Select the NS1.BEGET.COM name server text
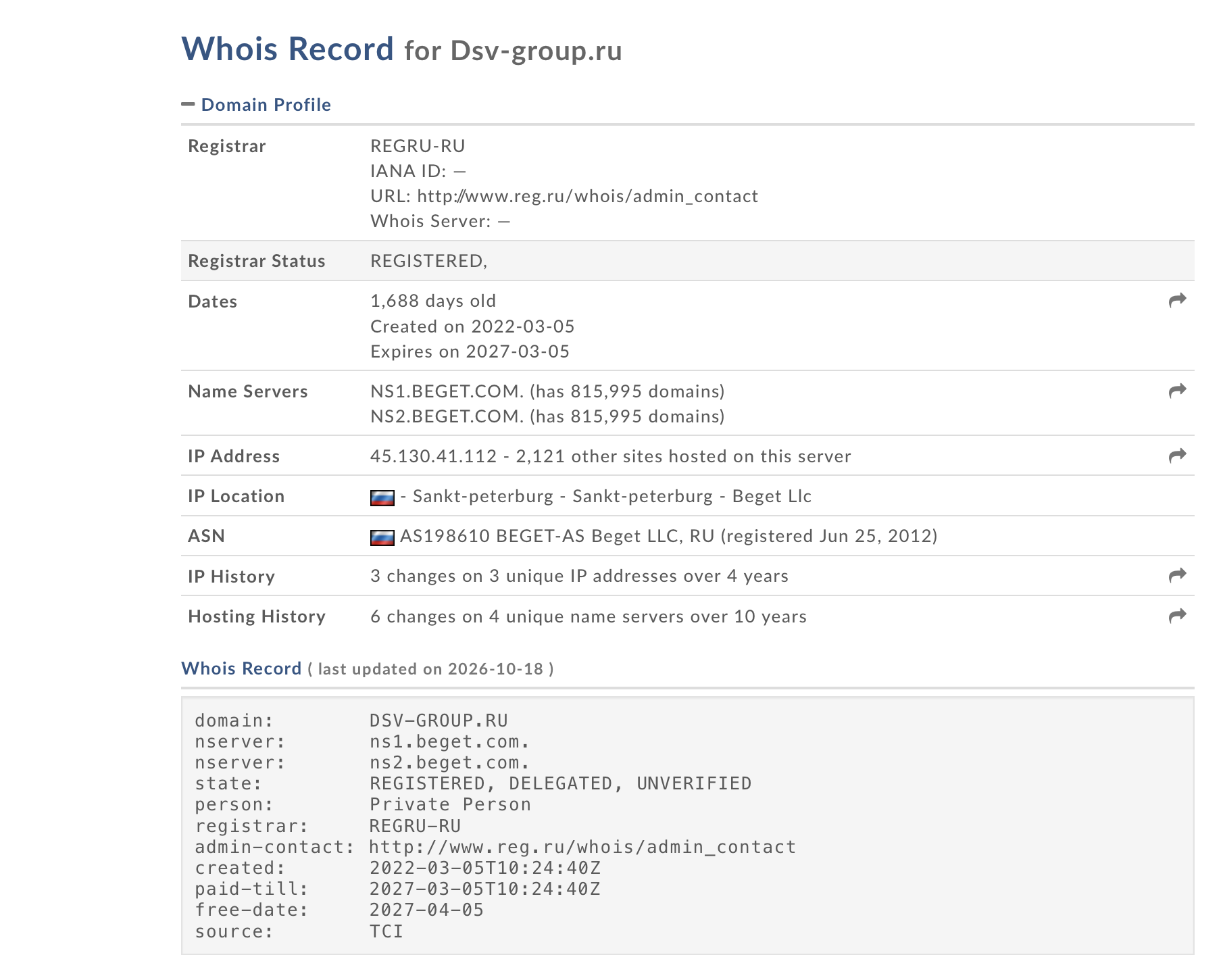The width and height of the screenshot is (1223, 980). 447,391
